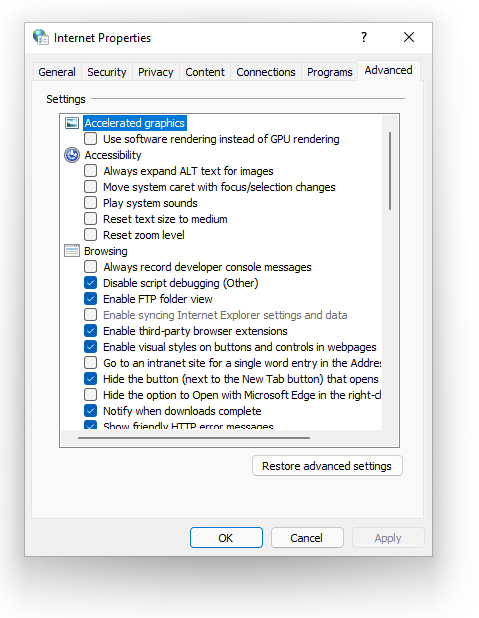Click the vertical scrollbar in settings list

click(x=390, y=171)
